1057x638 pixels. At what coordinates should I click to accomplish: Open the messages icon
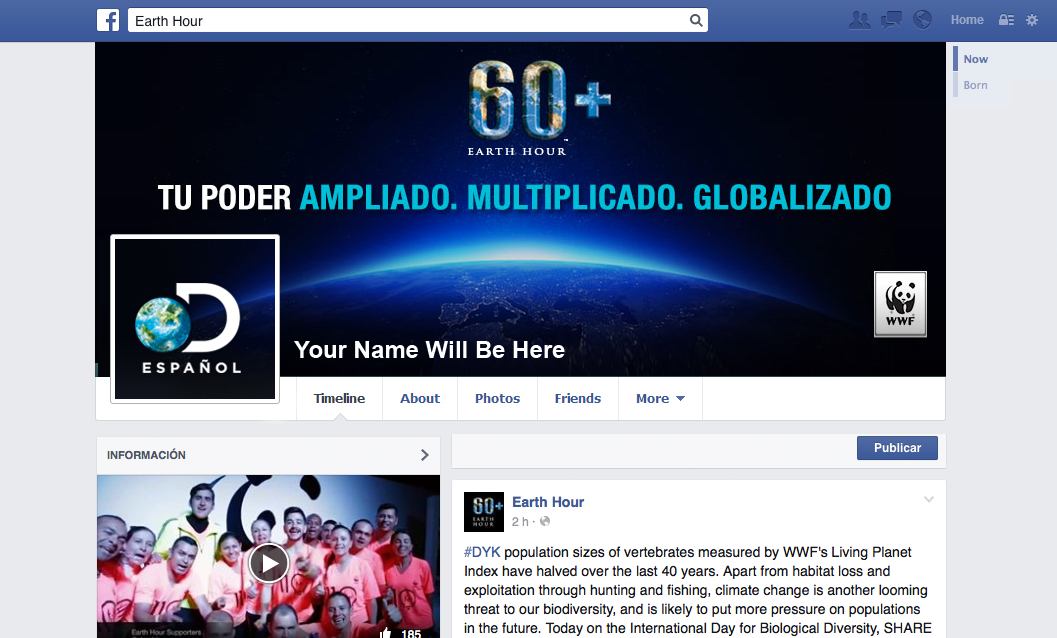pos(891,20)
